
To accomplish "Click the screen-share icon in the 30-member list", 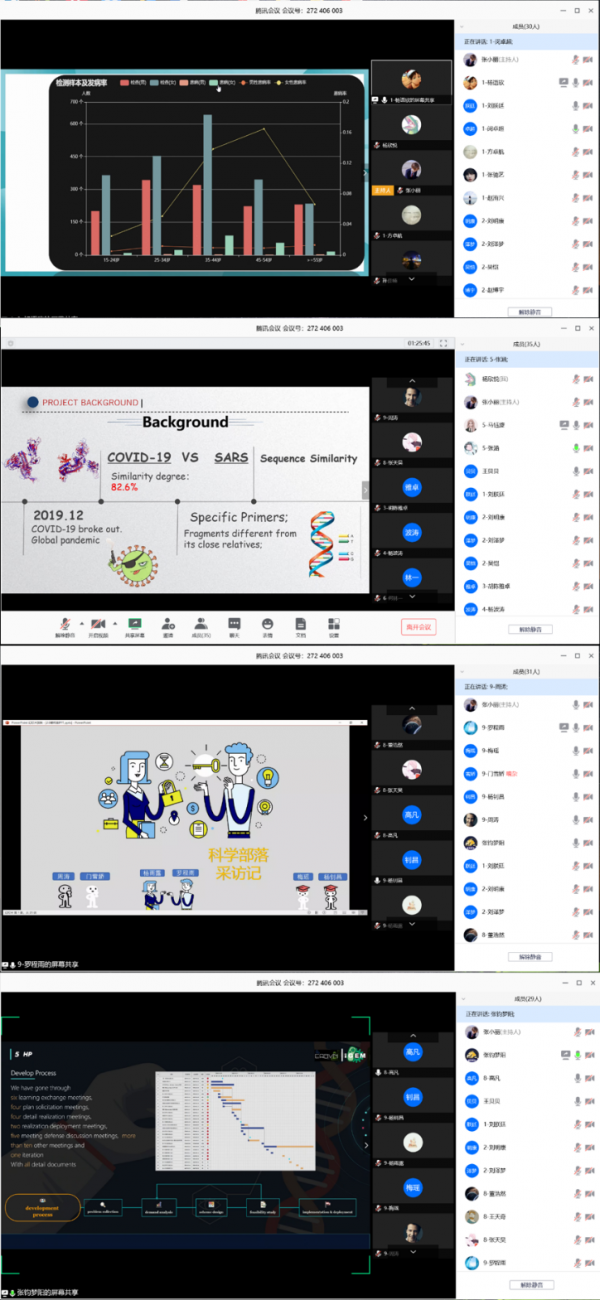I will click(562, 82).
